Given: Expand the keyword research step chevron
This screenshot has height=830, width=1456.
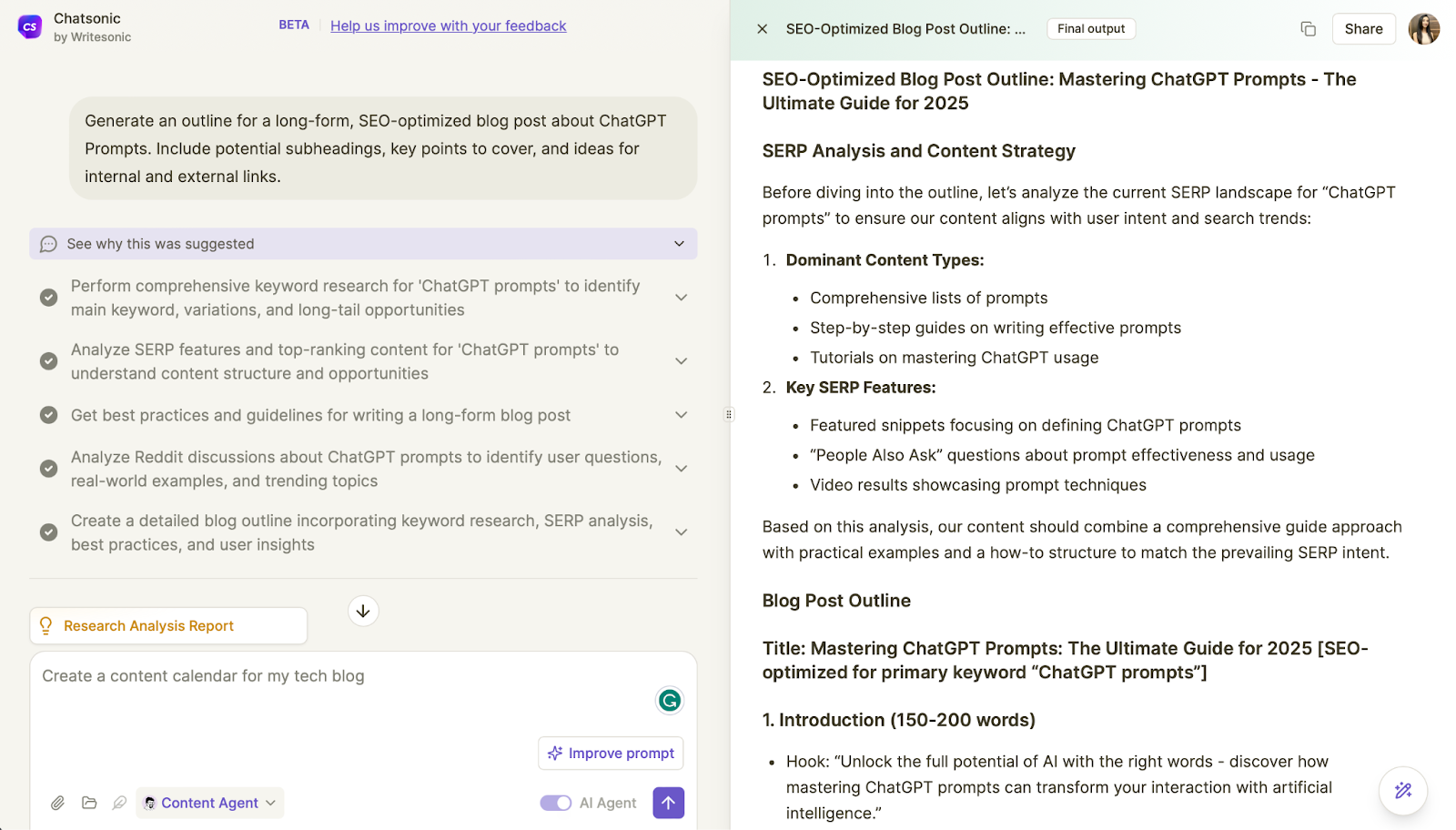Looking at the screenshot, I should [x=681, y=298].
